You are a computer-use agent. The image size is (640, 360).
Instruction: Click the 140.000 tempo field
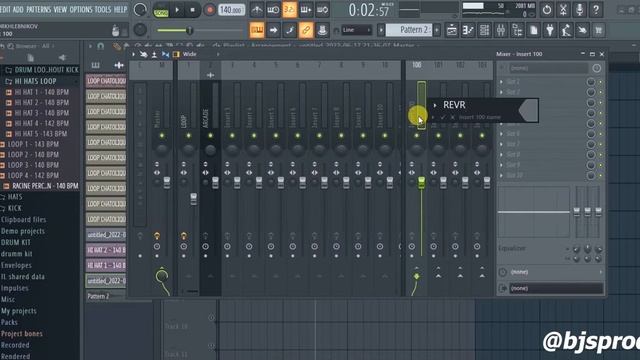(231, 10)
